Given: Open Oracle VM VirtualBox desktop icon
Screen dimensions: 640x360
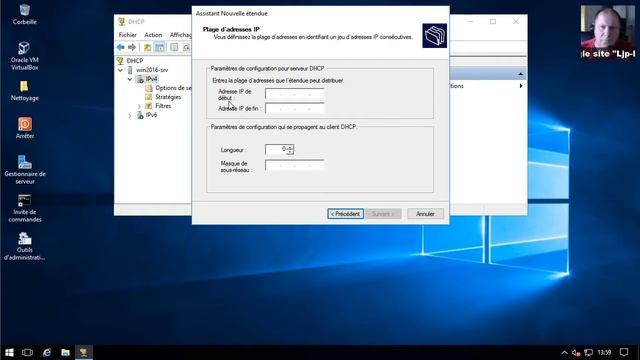Looking at the screenshot, I should (24, 56).
